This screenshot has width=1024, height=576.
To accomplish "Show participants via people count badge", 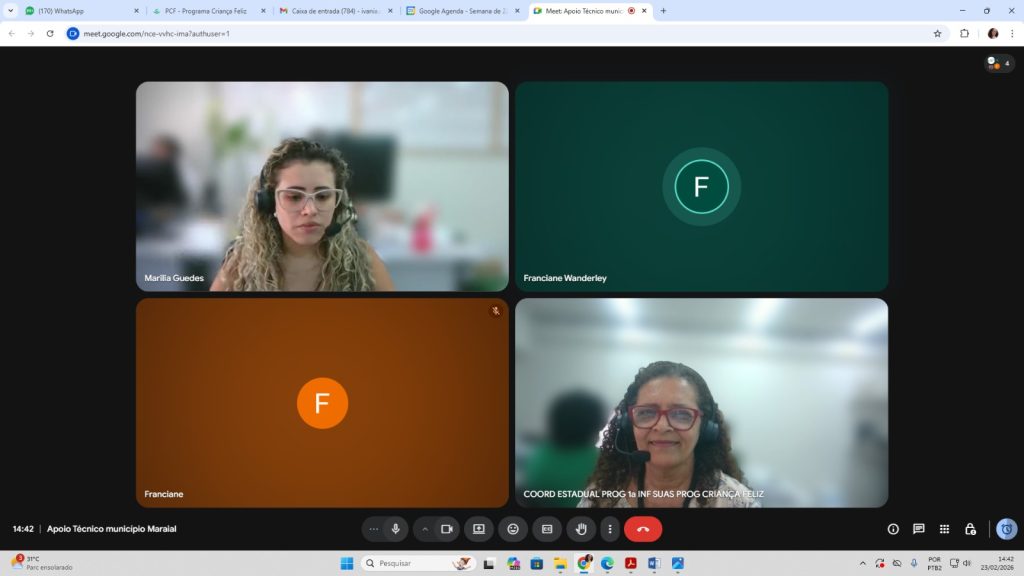I will click(x=999, y=63).
